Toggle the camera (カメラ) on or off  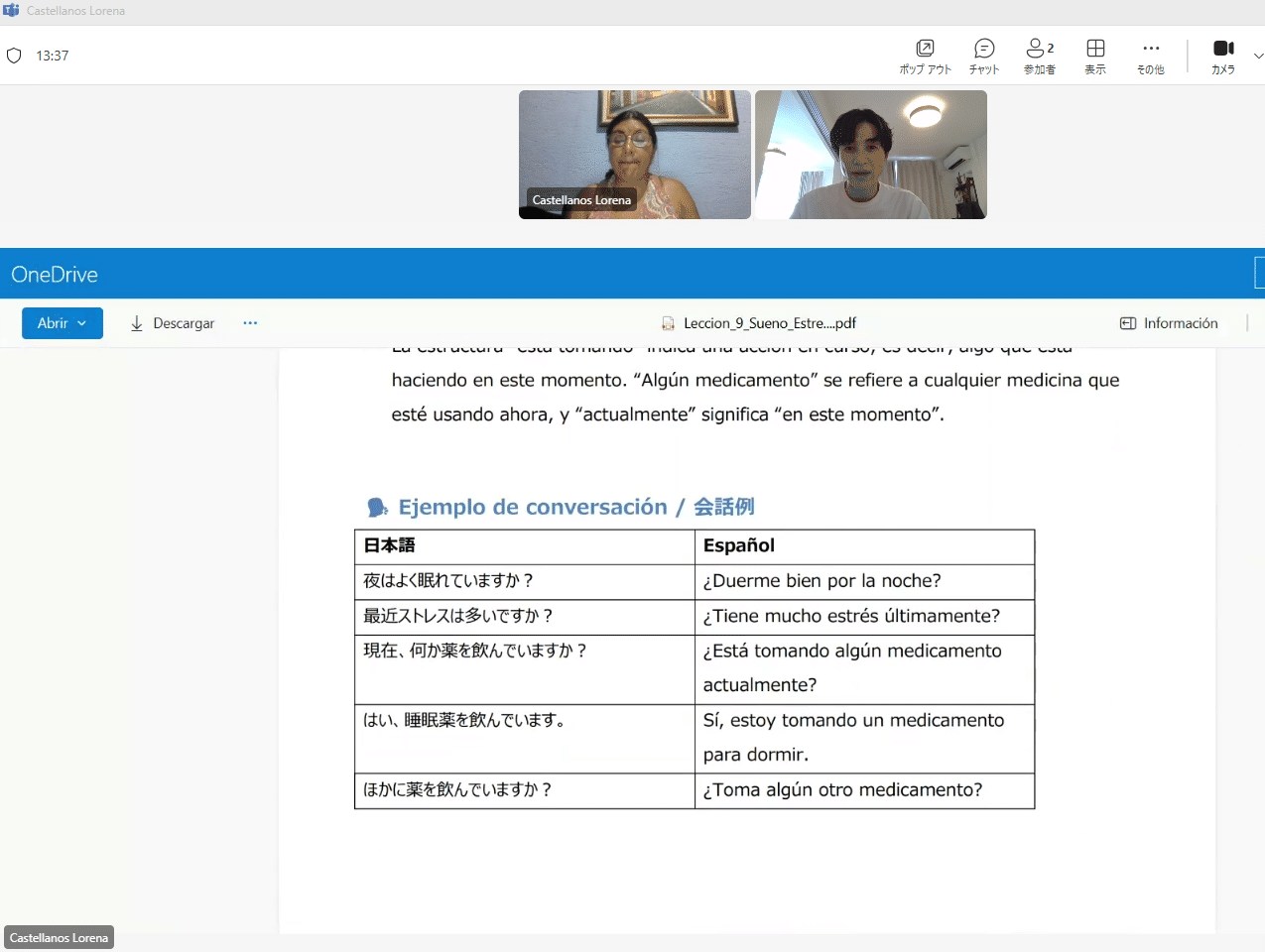click(1223, 57)
